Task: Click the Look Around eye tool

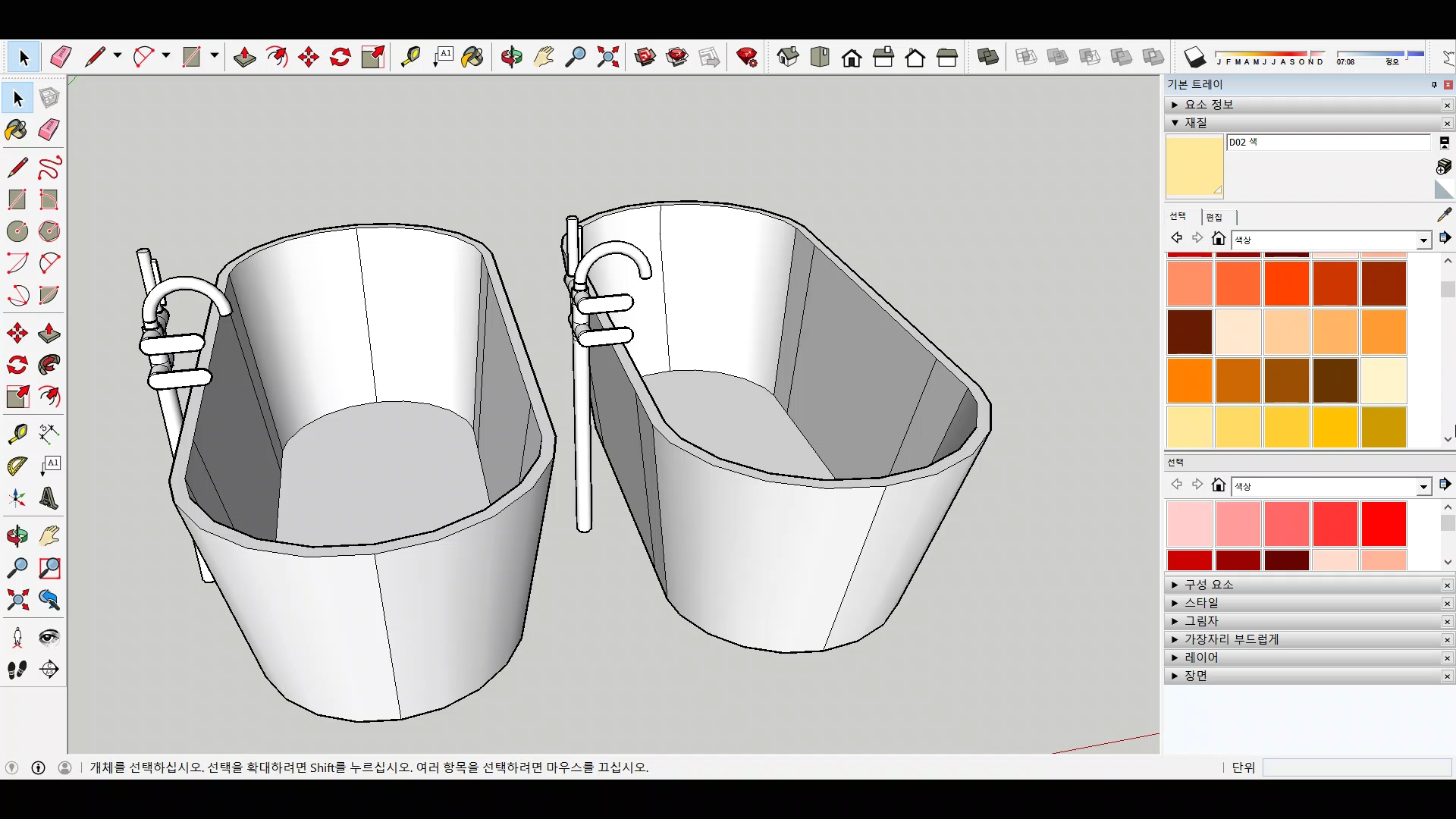Action: [49, 637]
